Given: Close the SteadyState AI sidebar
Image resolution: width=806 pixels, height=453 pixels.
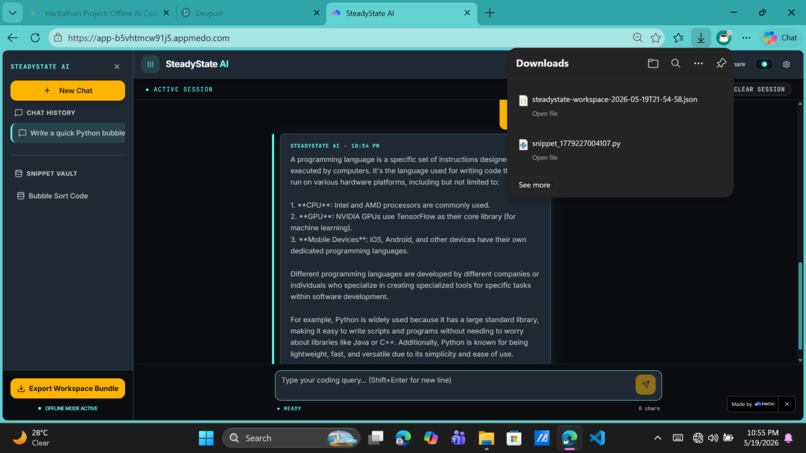Looking at the screenshot, I should 117,67.
